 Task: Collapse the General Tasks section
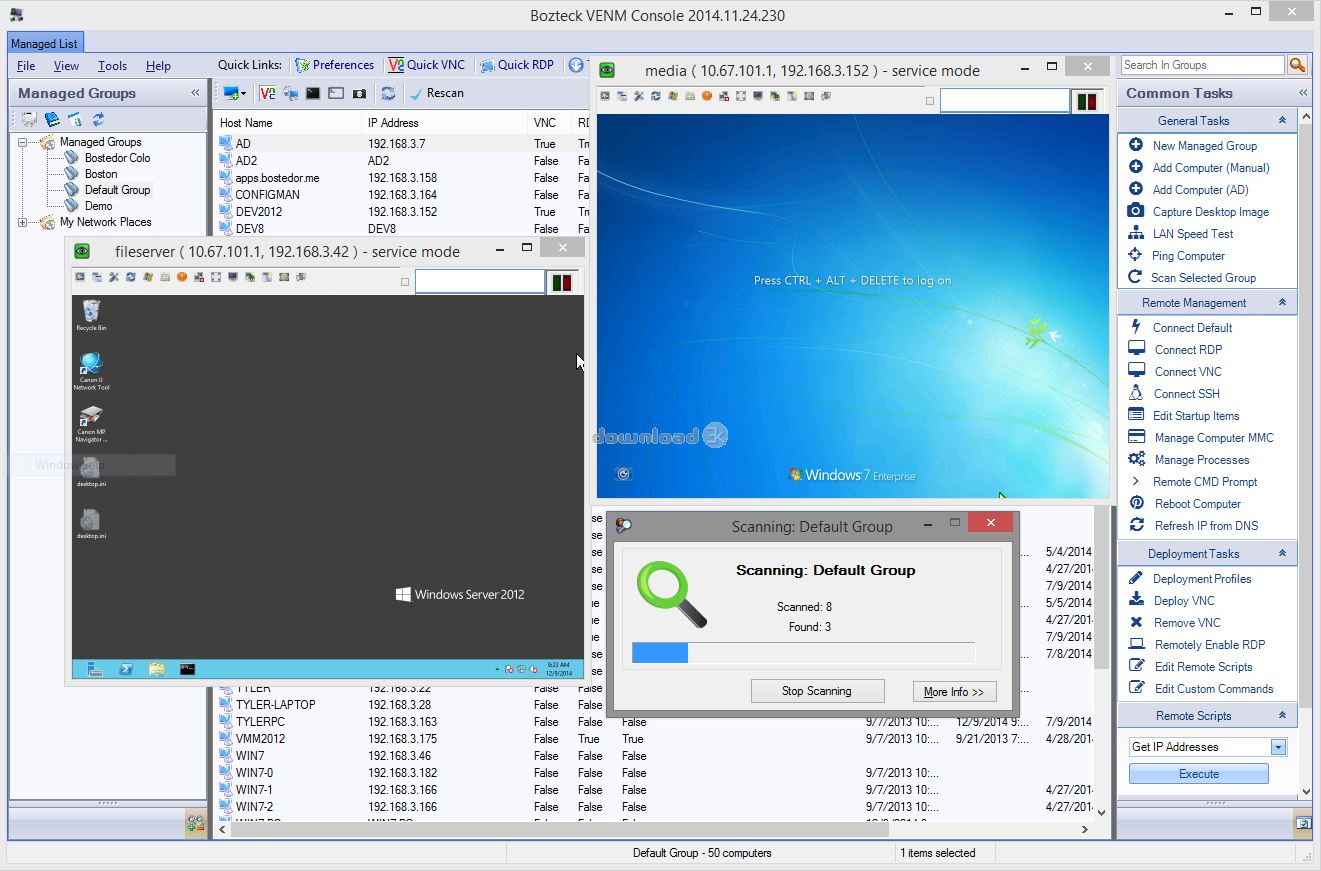1282,120
